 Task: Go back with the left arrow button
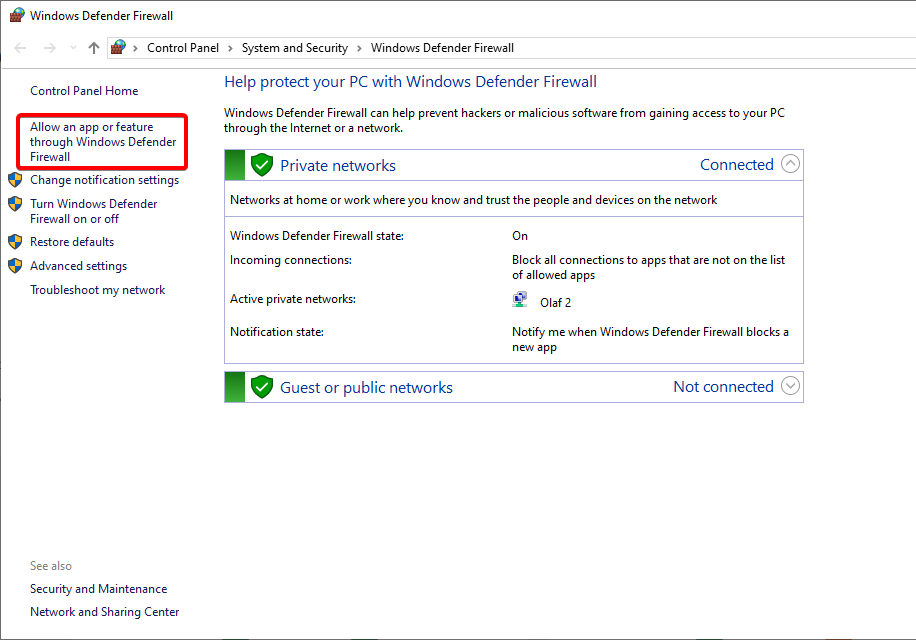[20, 48]
